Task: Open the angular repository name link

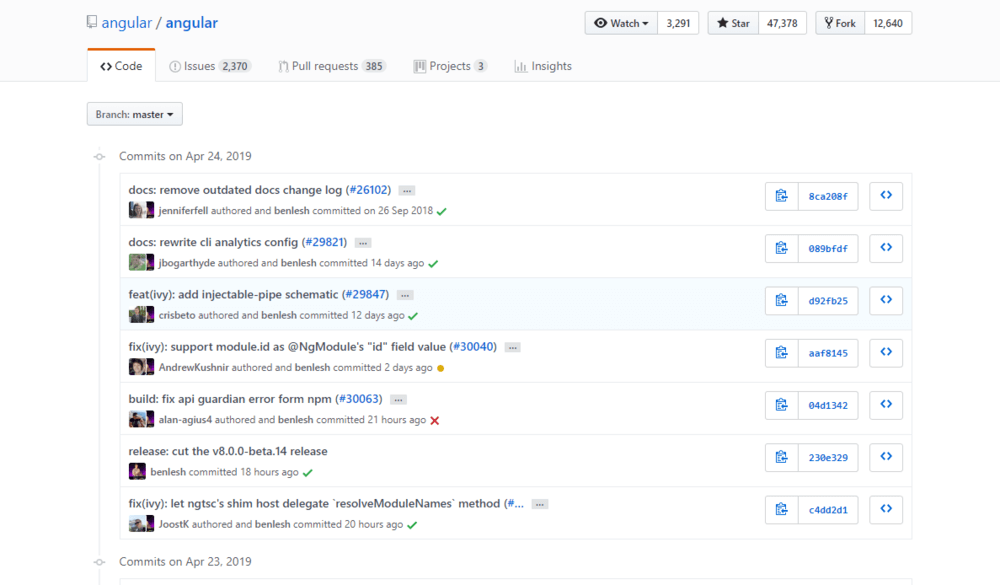Action: 191,23
